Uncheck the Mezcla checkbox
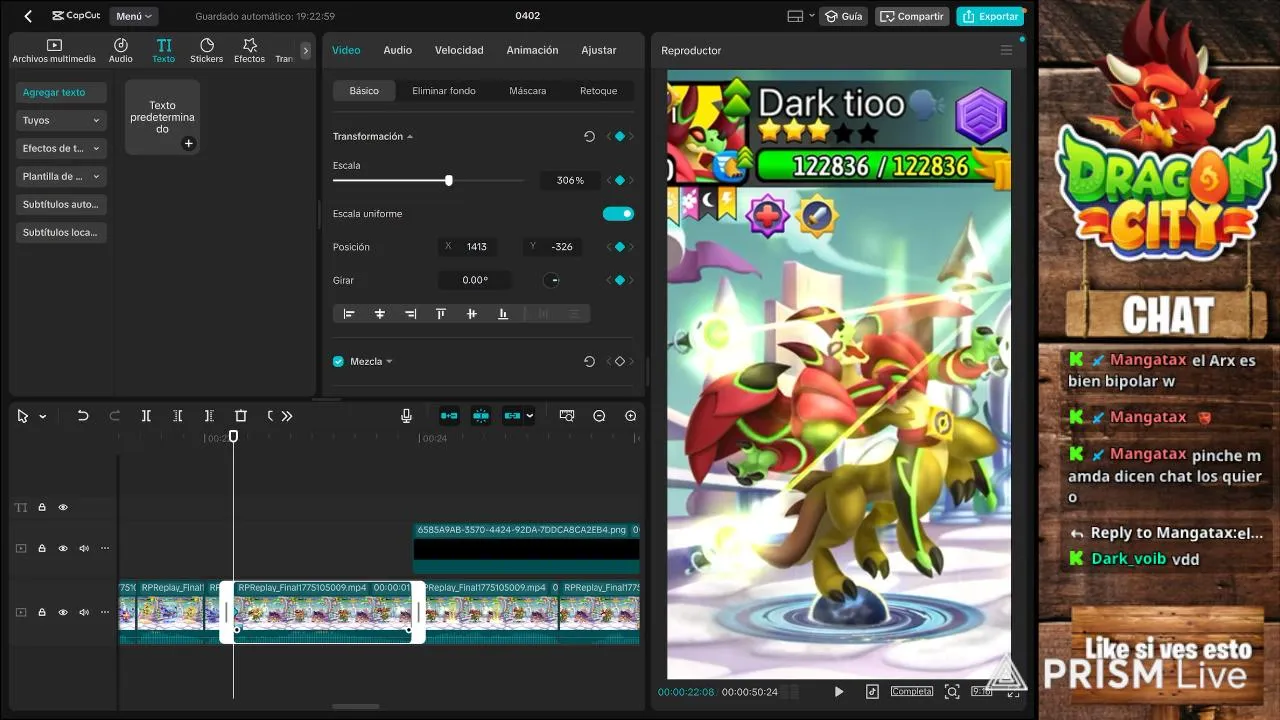 click(x=338, y=362)
